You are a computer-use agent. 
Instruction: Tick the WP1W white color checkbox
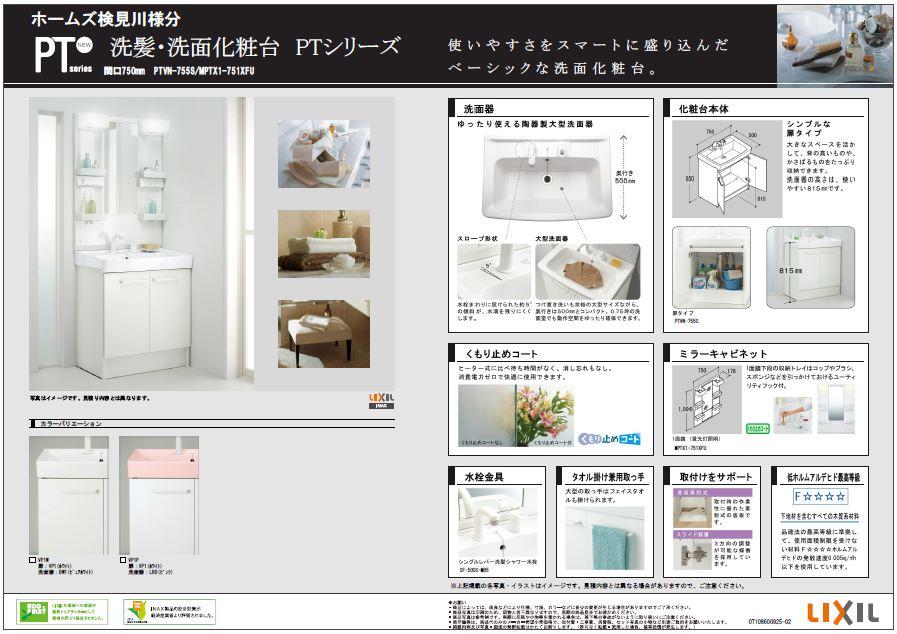[x=32, y=560]
